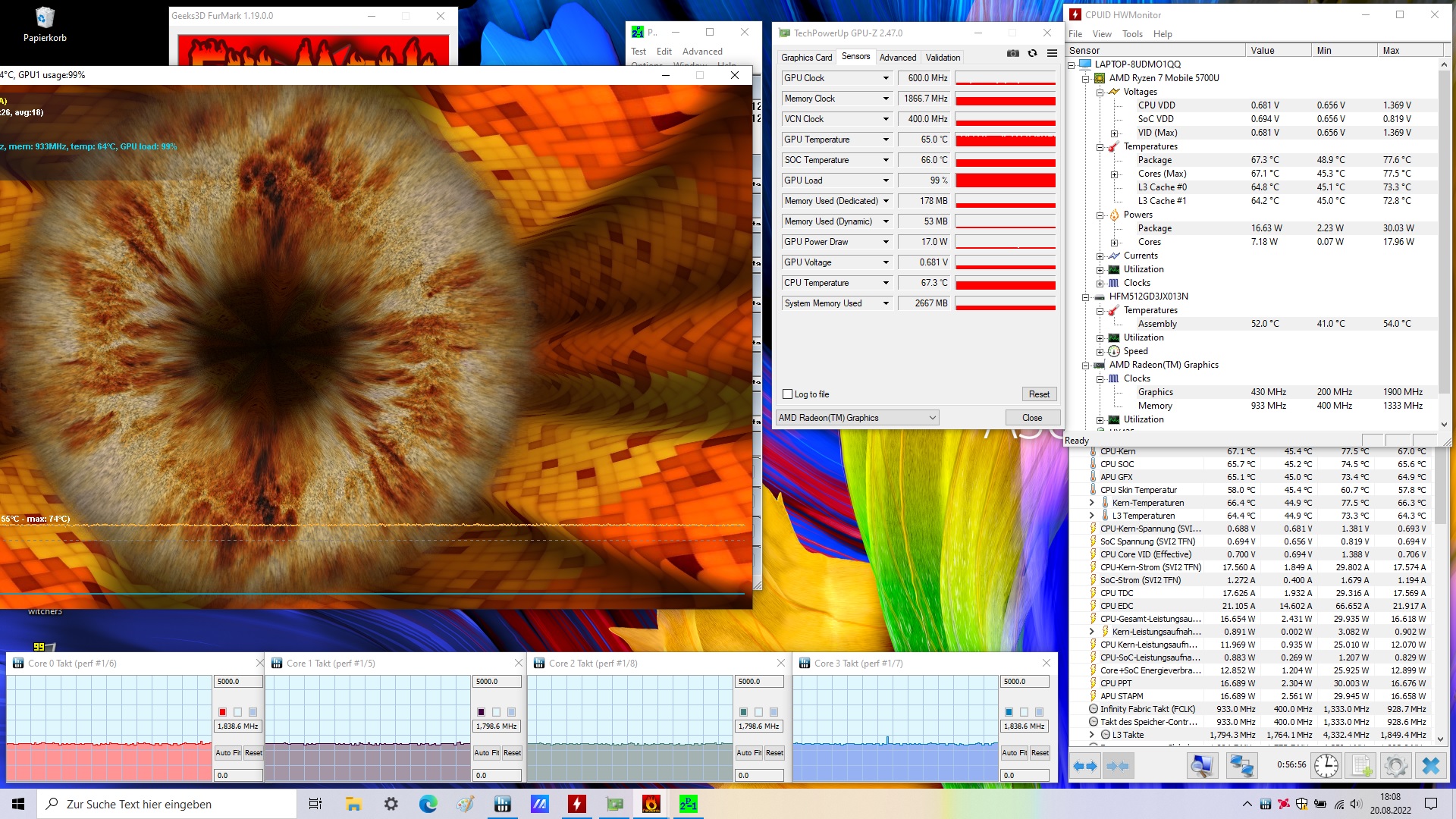Screen dimensions: 1456x819
Task: Switch to the Graphics Card tab
Action: (x=806, y=58)
